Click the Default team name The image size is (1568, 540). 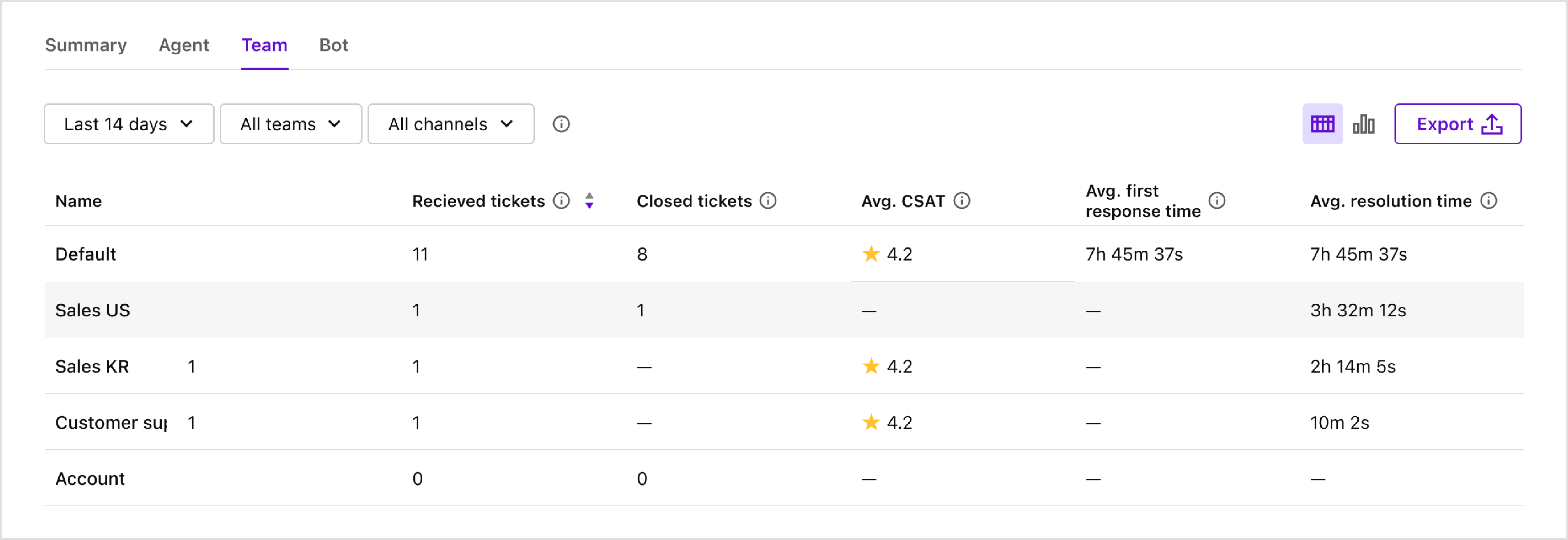85,254
